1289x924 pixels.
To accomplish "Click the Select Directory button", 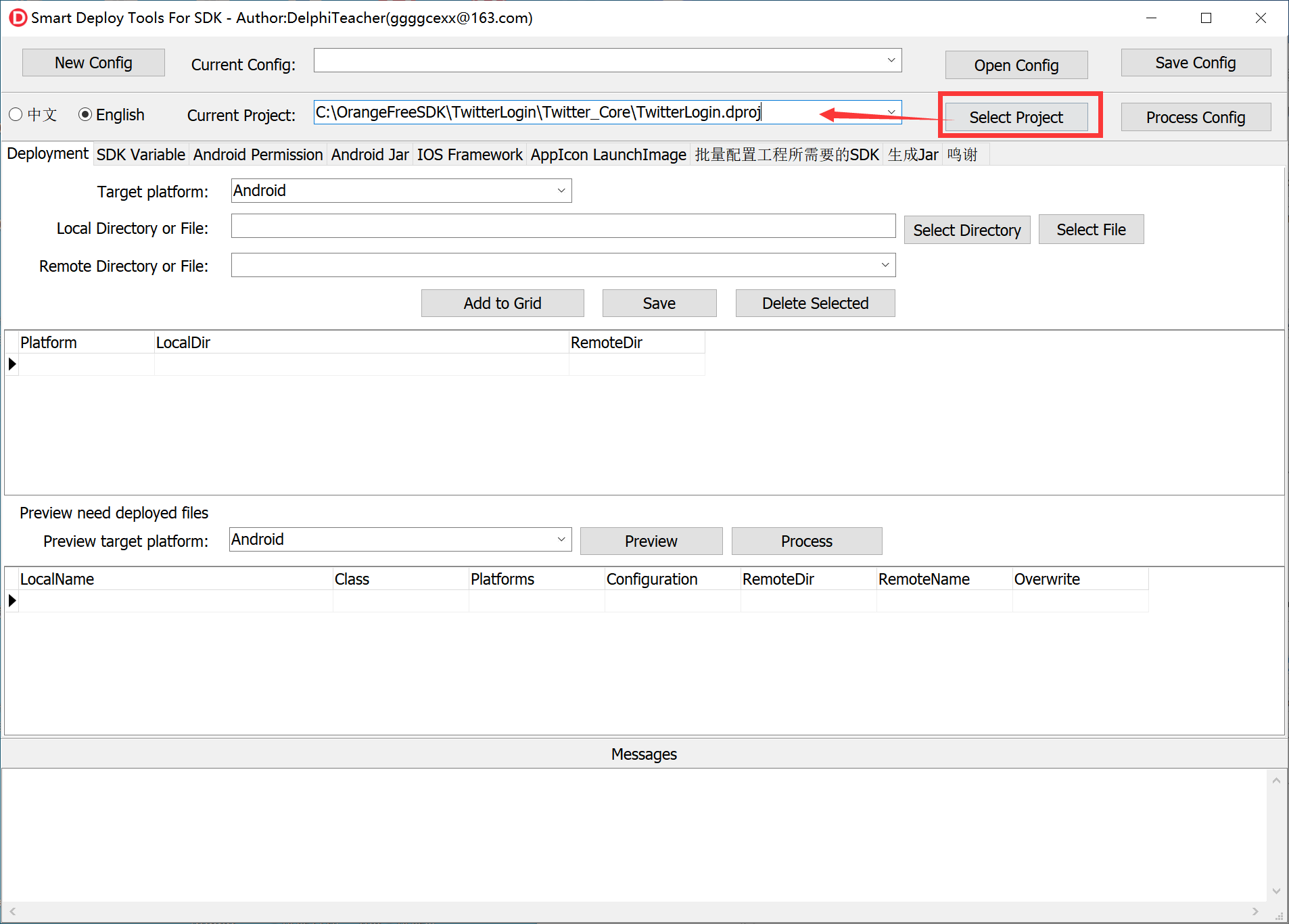I will [x=967, y=230].
